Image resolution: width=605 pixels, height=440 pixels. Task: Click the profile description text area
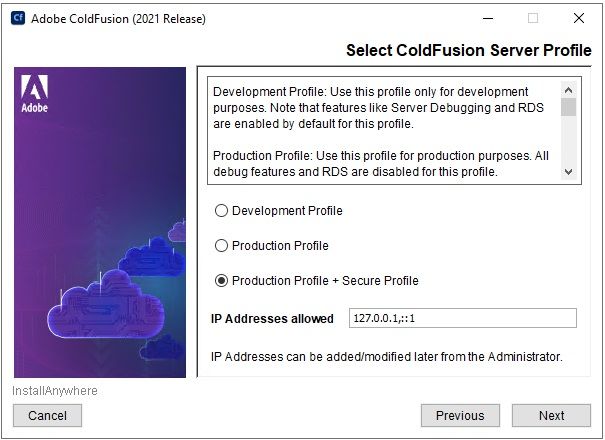click(x=384, y=131)
